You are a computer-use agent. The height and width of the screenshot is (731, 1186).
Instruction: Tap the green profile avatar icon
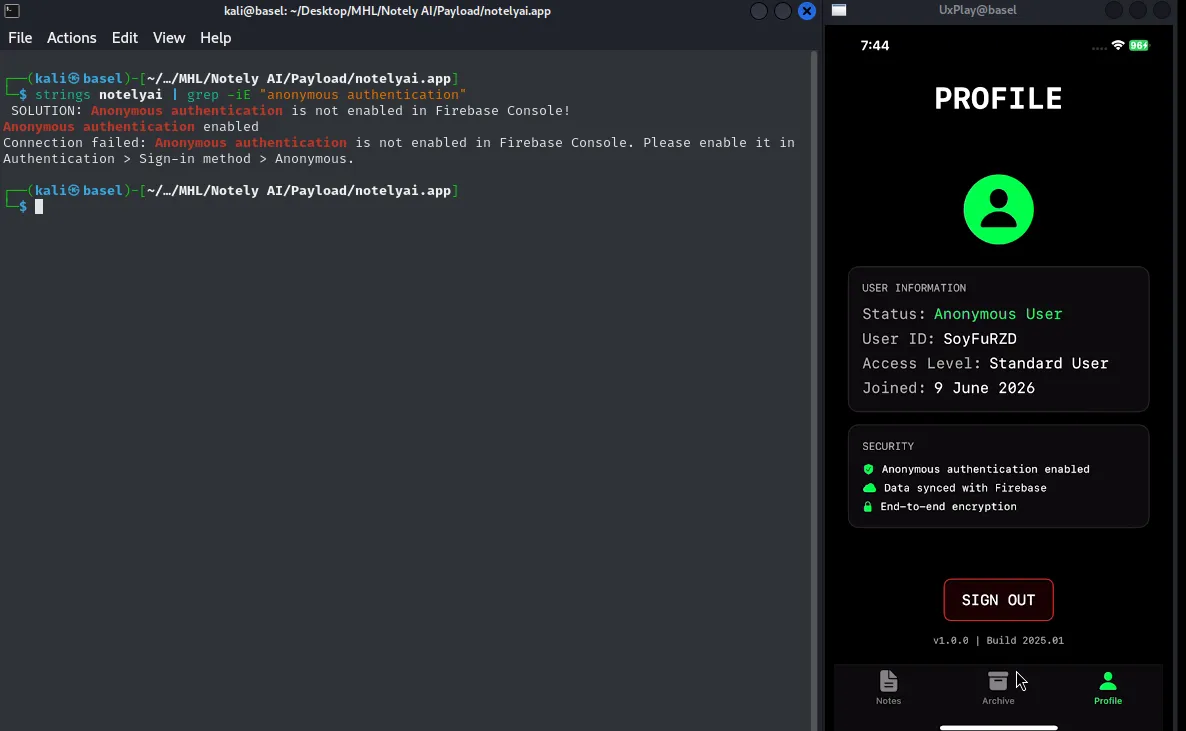(x=998, y=210)
